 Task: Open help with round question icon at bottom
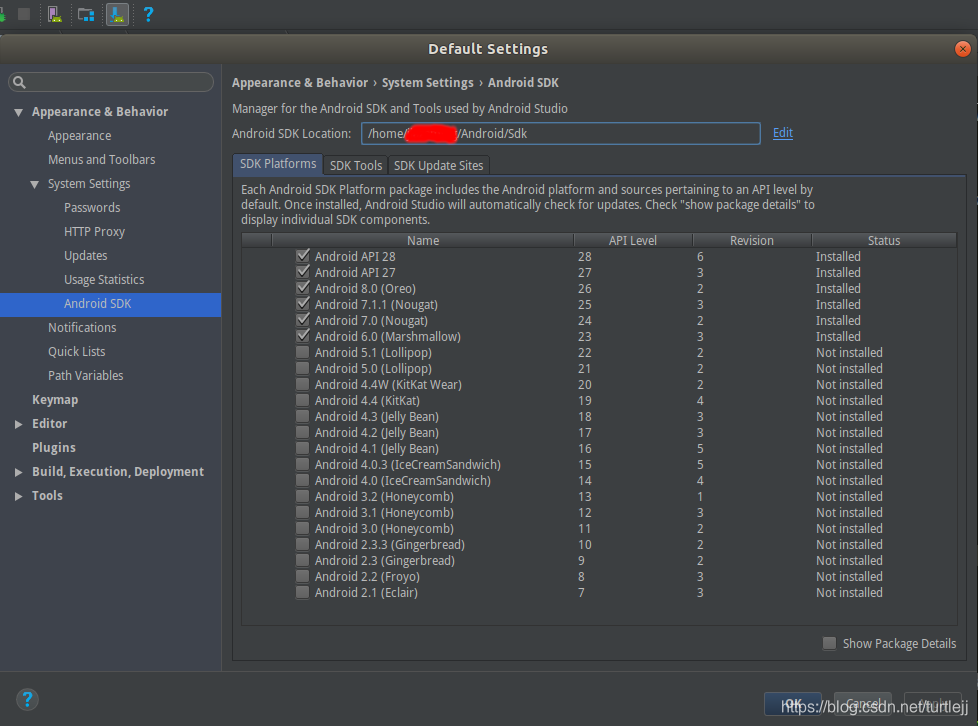coord(27,699)
